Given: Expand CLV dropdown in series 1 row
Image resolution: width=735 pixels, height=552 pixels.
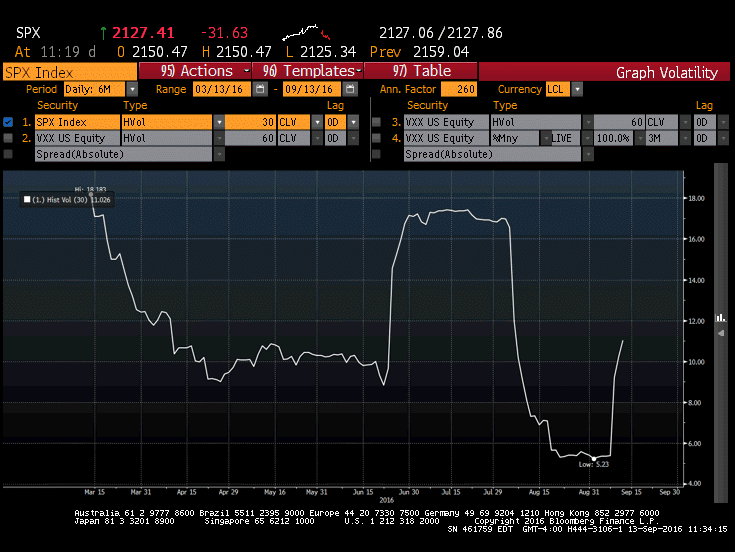Looking at the screenshot, I should pos(317,122).
